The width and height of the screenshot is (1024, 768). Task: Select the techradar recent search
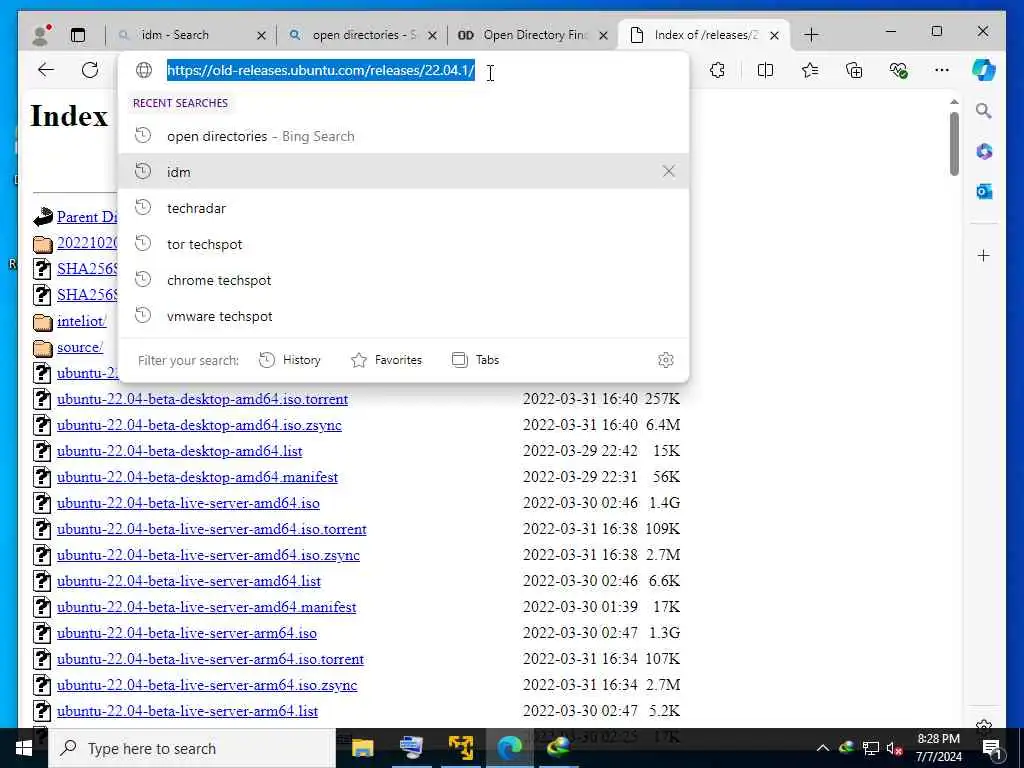click(404, 208)
